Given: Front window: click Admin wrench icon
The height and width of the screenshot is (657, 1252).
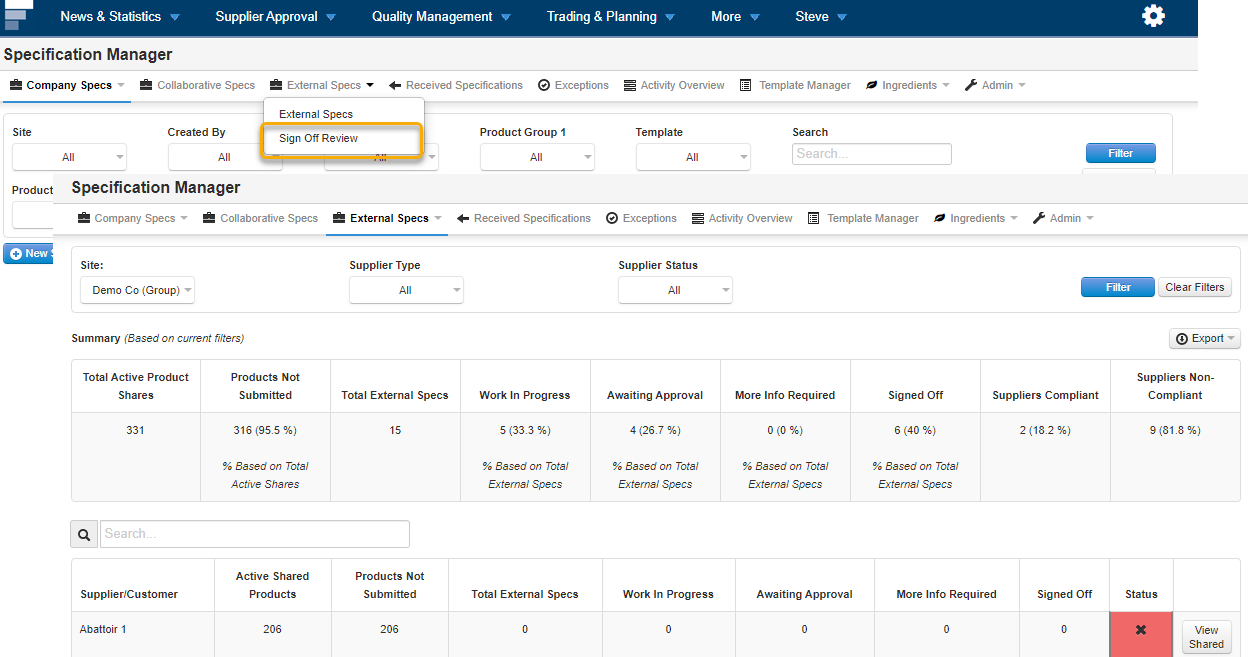Looking at the screenshot, I should click(1039, 218).
